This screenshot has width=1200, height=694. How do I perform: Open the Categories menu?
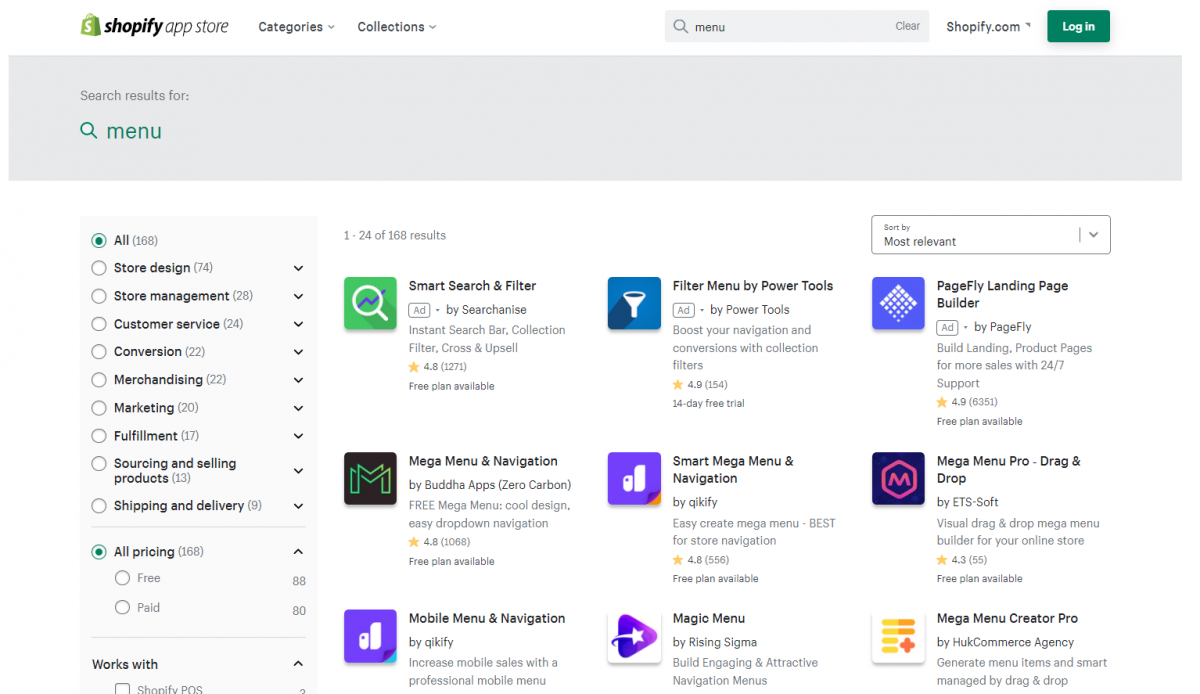[296, 27]
